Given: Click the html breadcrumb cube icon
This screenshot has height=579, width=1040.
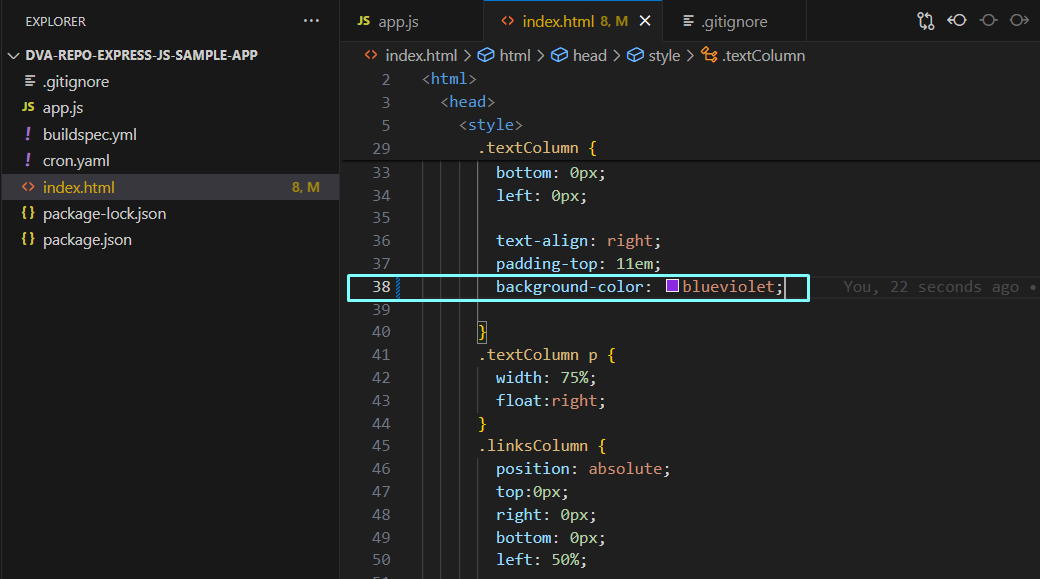Looking at the screenshot, I should (487, 56).
